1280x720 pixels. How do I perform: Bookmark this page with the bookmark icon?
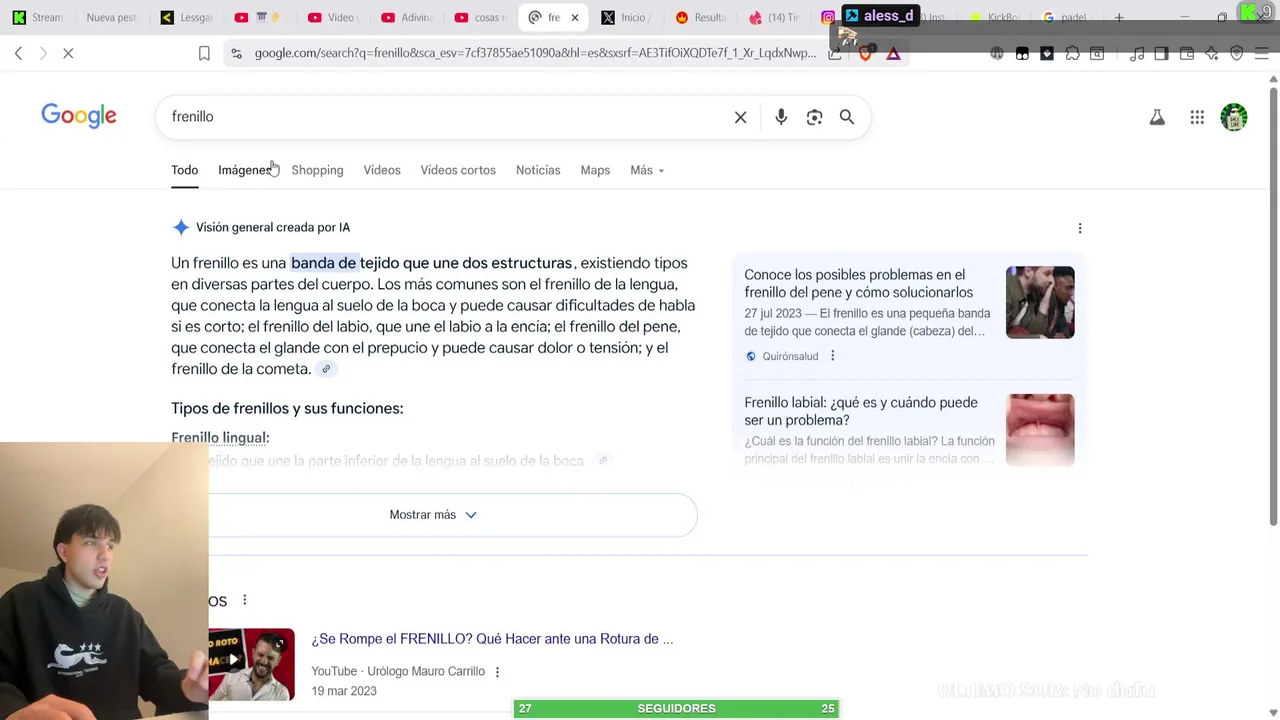pyautogui.click(x=204, y=53)
